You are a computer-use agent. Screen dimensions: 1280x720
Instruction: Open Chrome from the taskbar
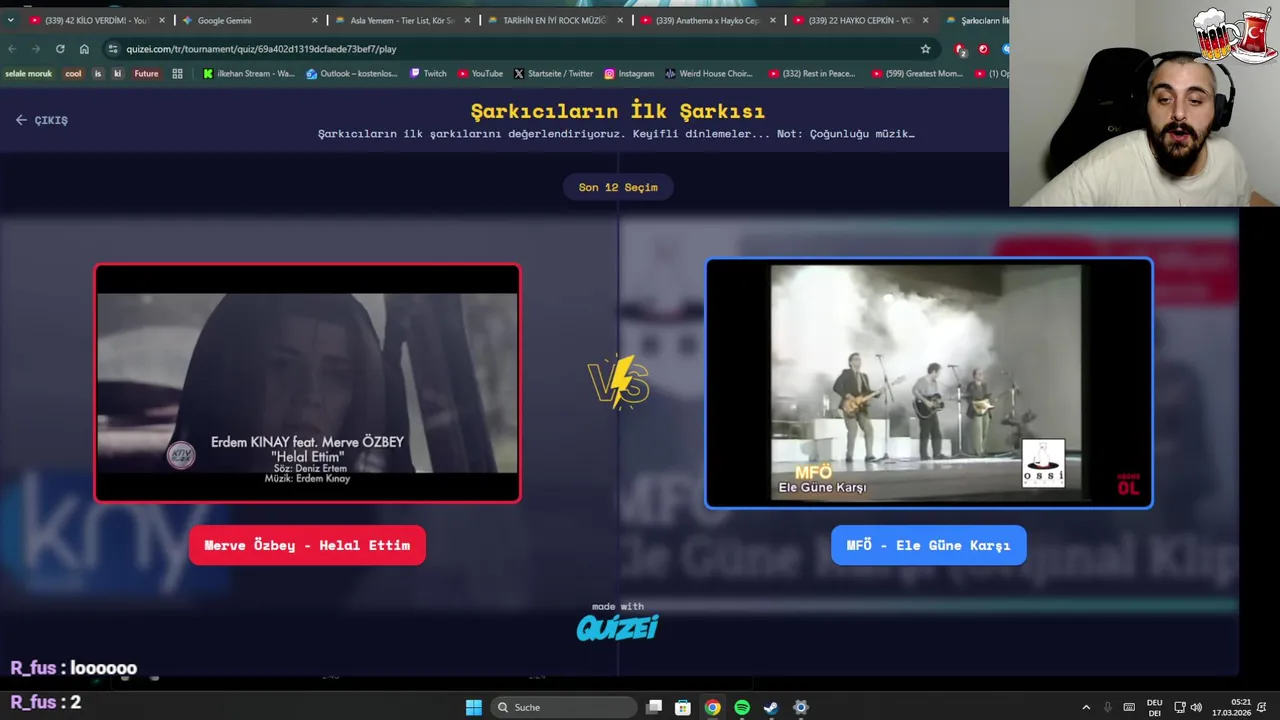tap(712, 707)
